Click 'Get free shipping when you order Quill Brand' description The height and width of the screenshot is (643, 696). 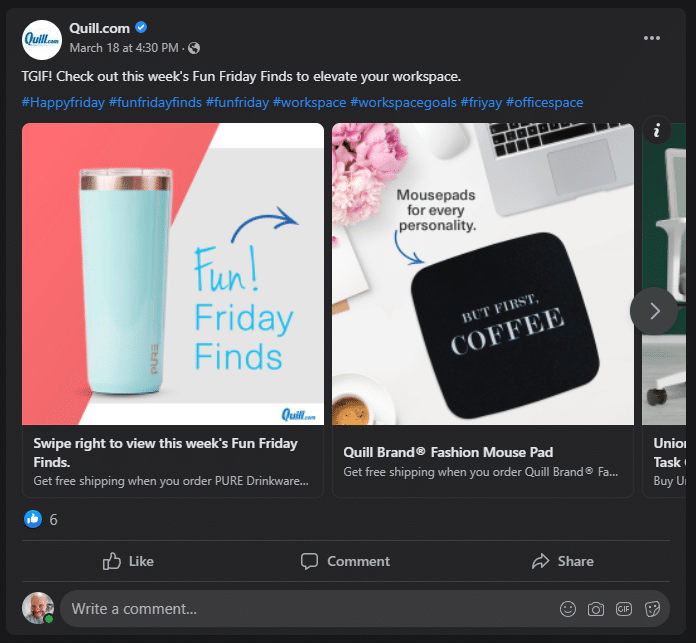click(480, 472)
